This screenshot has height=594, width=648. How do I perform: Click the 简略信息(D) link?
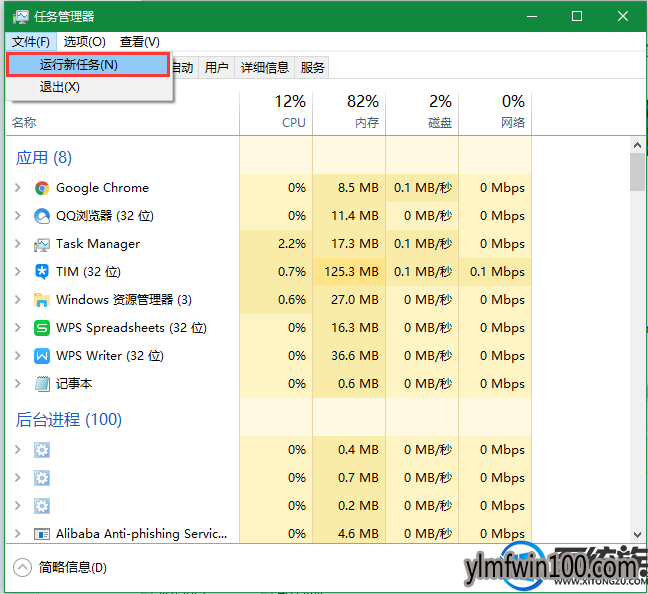click(x=72, y=567)
